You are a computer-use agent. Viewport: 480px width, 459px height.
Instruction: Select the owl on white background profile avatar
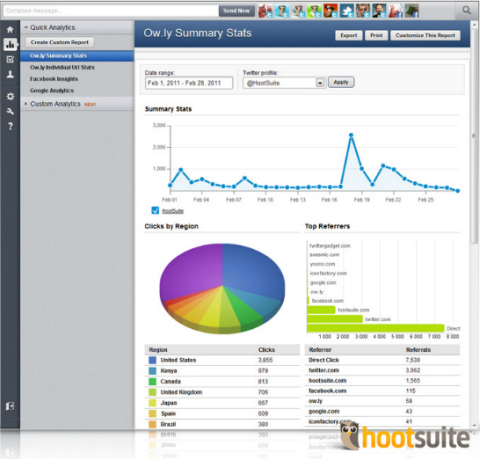(x=298, y=11)
